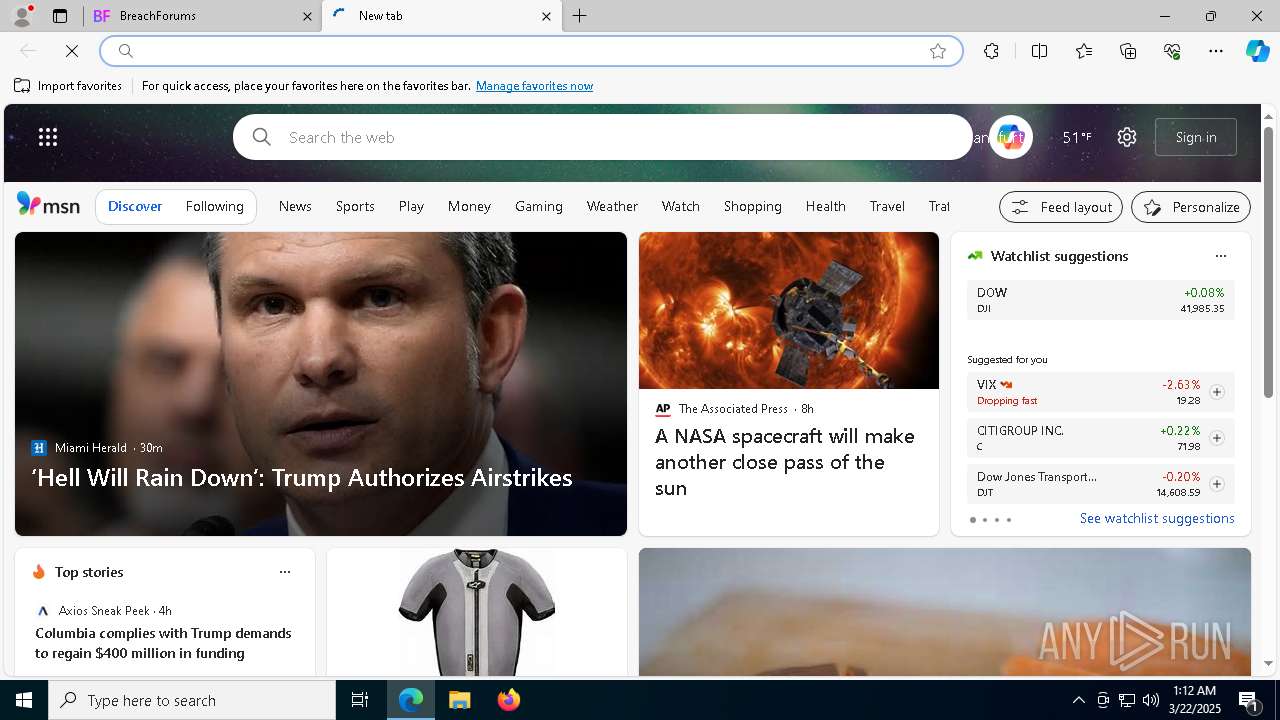This screenshot has height=720, width=1280.
Task: Click the Sign in button
Action: tap(1196, 137)
